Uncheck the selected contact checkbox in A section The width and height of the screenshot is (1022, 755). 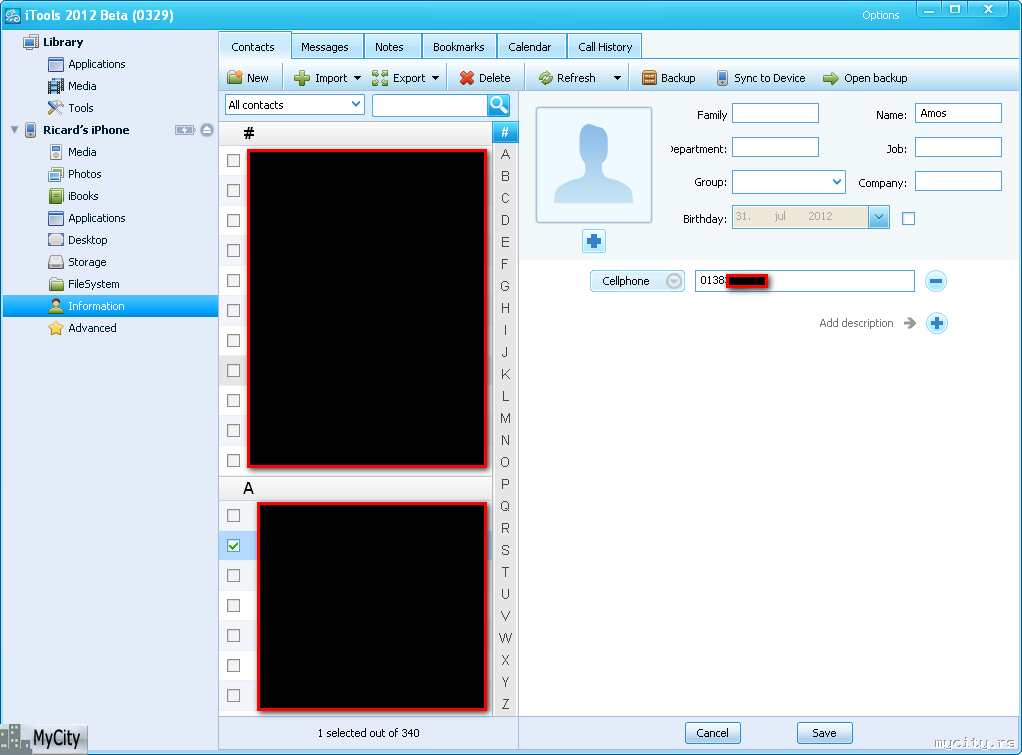click(233, 546)
